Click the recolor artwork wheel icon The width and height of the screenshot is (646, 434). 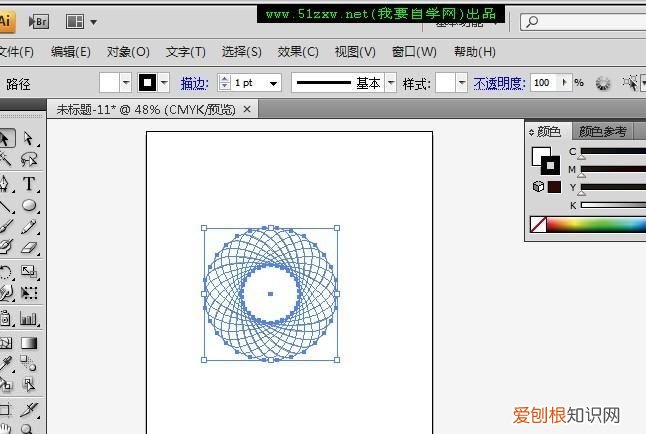603,83
